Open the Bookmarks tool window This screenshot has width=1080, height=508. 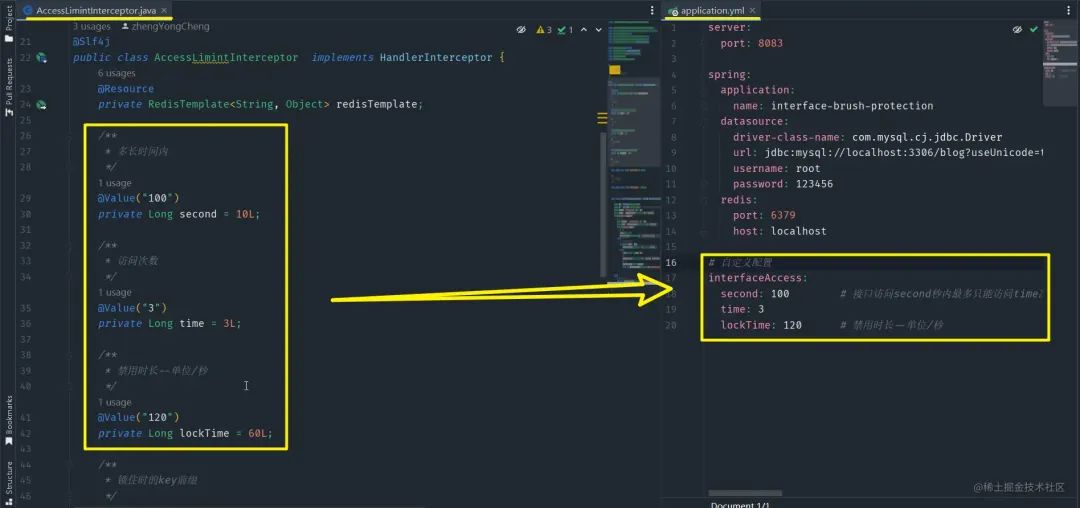[x=9, y=419]
